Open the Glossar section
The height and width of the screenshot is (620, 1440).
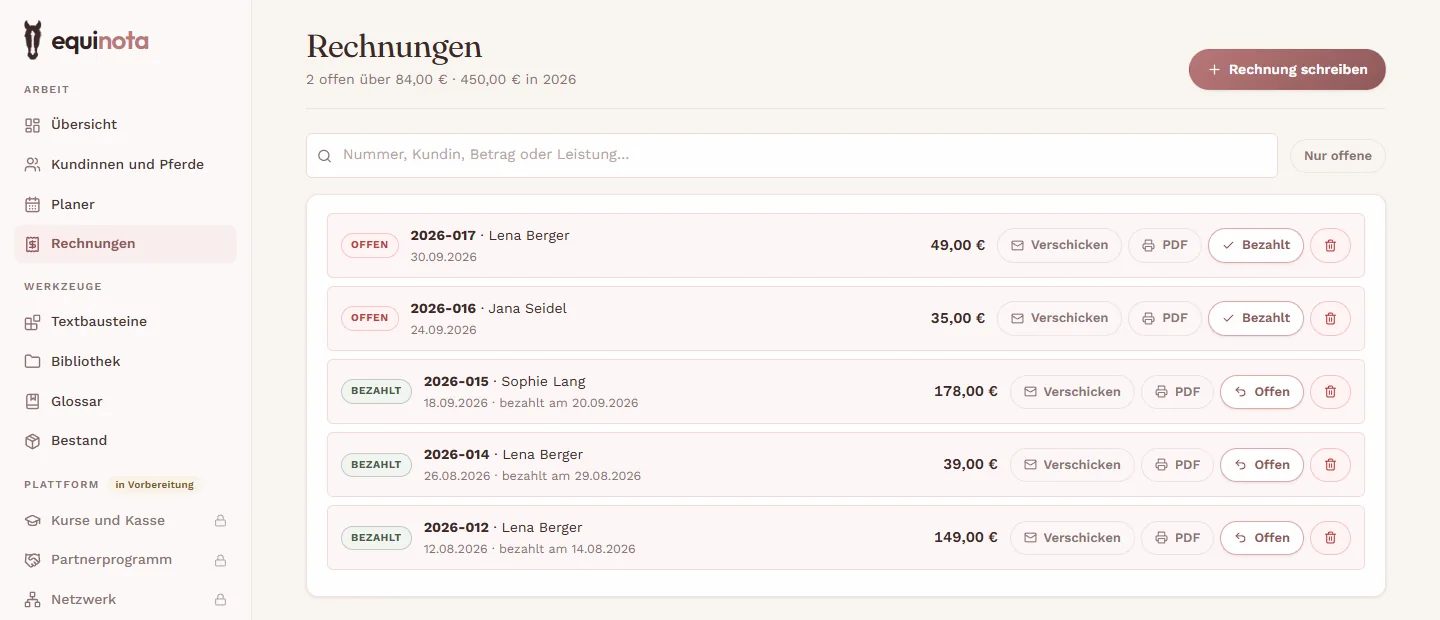125,401
